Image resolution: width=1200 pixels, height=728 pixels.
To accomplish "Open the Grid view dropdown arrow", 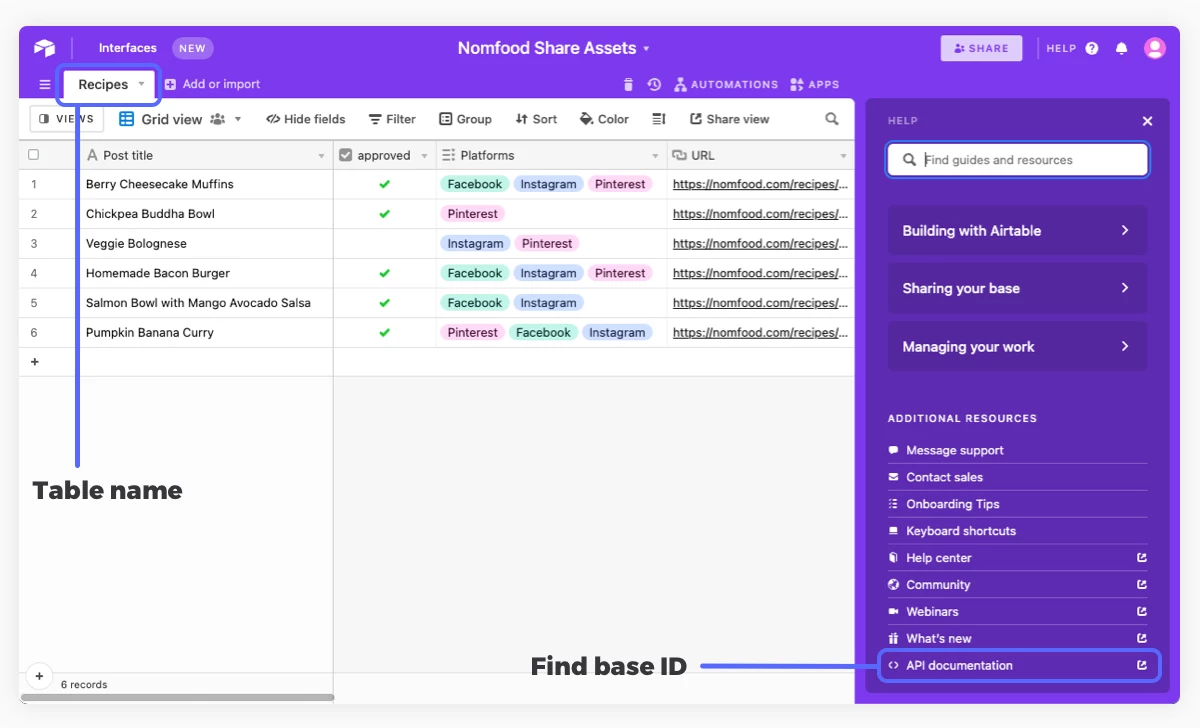I will point(238,119).
